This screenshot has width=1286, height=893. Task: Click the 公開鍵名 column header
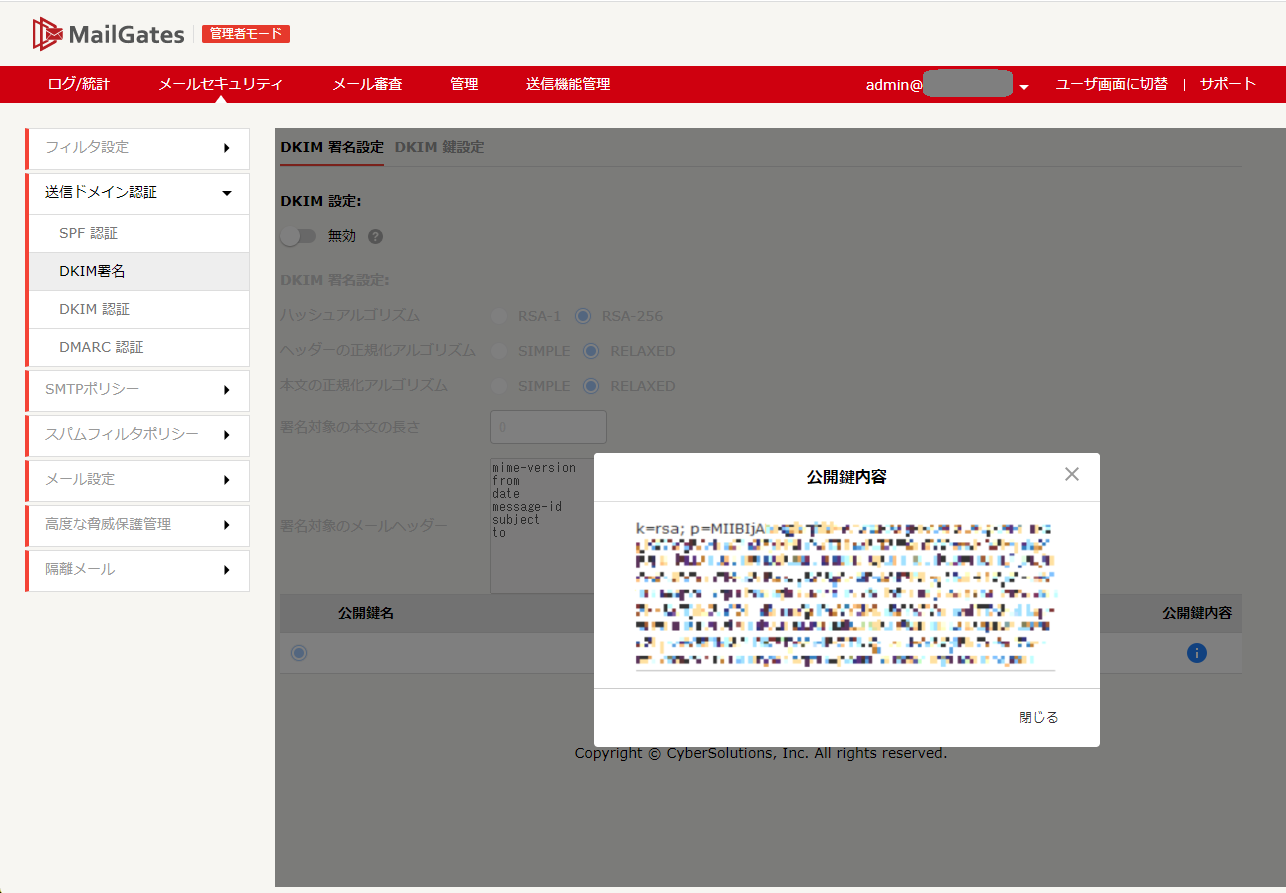(366, 613)
